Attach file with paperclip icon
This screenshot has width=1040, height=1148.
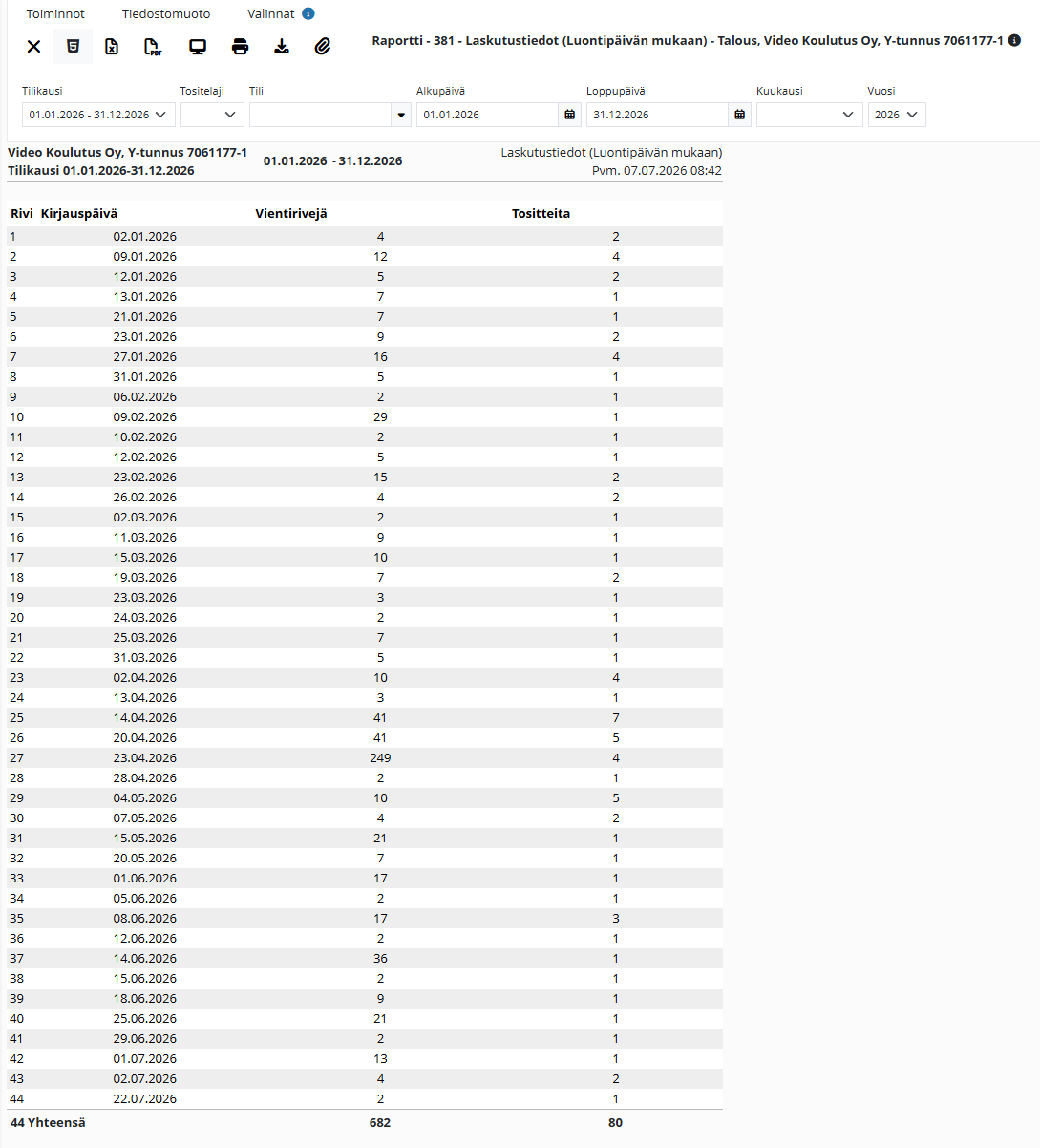pos(323,47)
